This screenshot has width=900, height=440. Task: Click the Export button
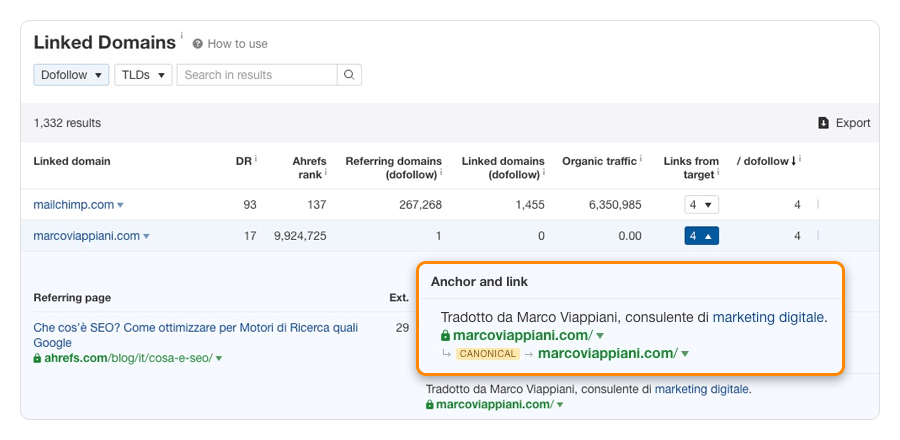[x=844, y=123]
